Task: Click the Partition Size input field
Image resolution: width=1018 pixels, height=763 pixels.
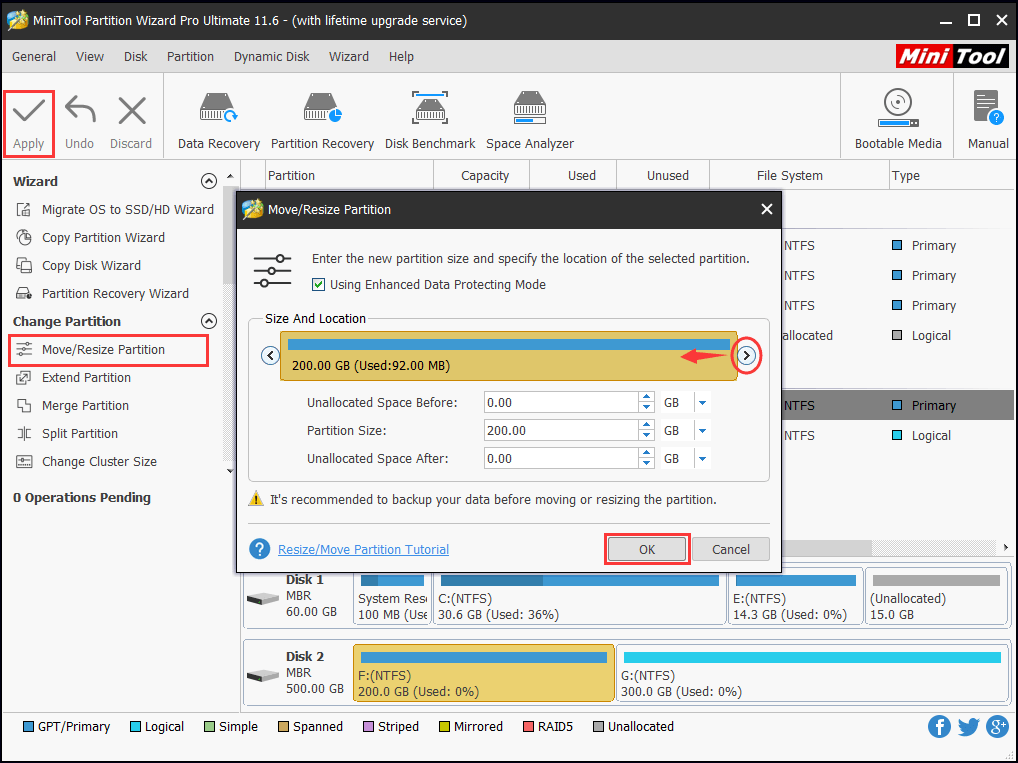Action: click(x=562, y=431)
